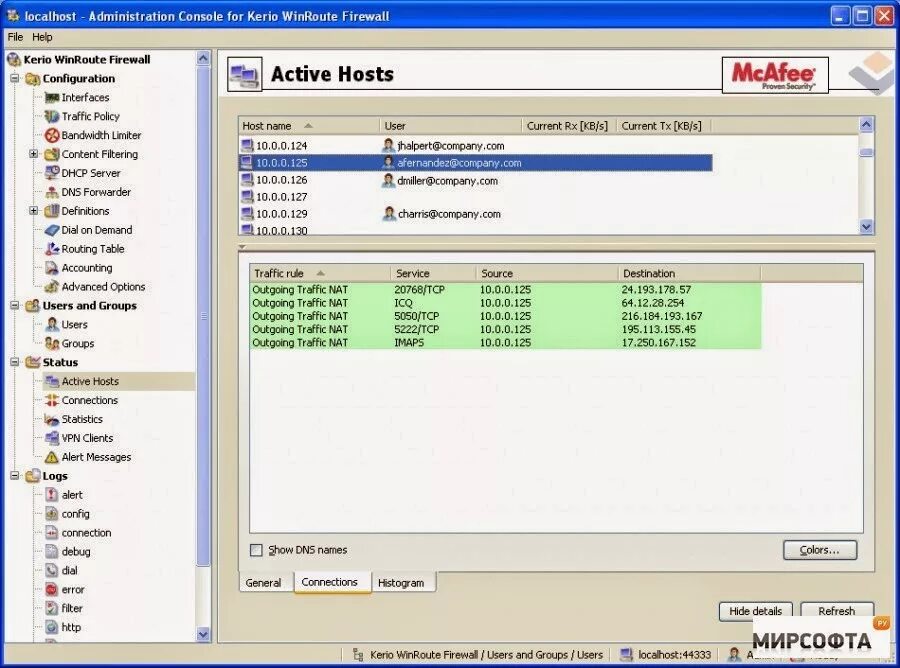Screen dimensions: 900x668
Task: Select connection to 24.193.178.57
Action: 506,290
